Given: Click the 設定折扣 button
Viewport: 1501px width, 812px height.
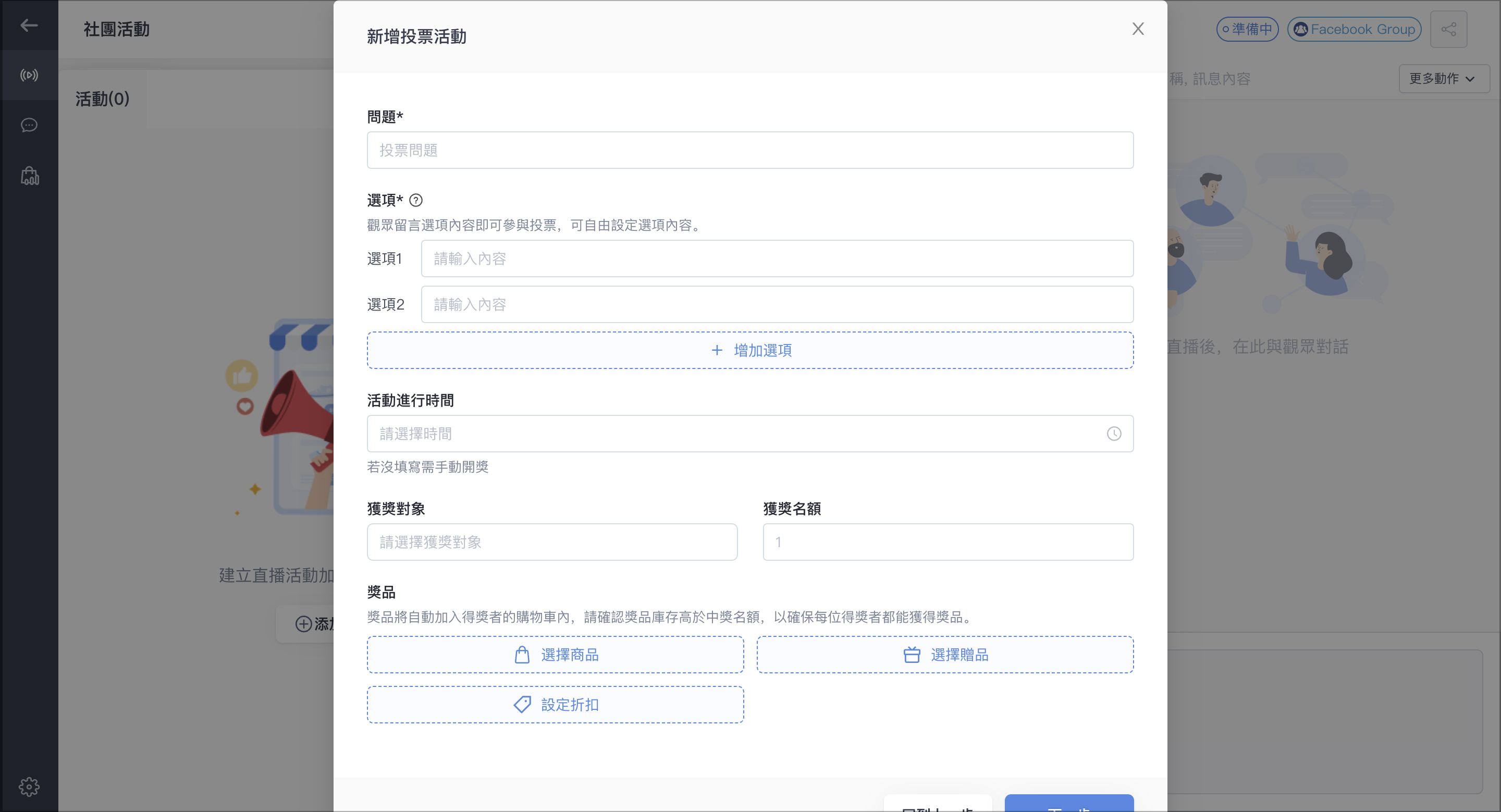Looking at the screenshot, I should tap(555, 704).
